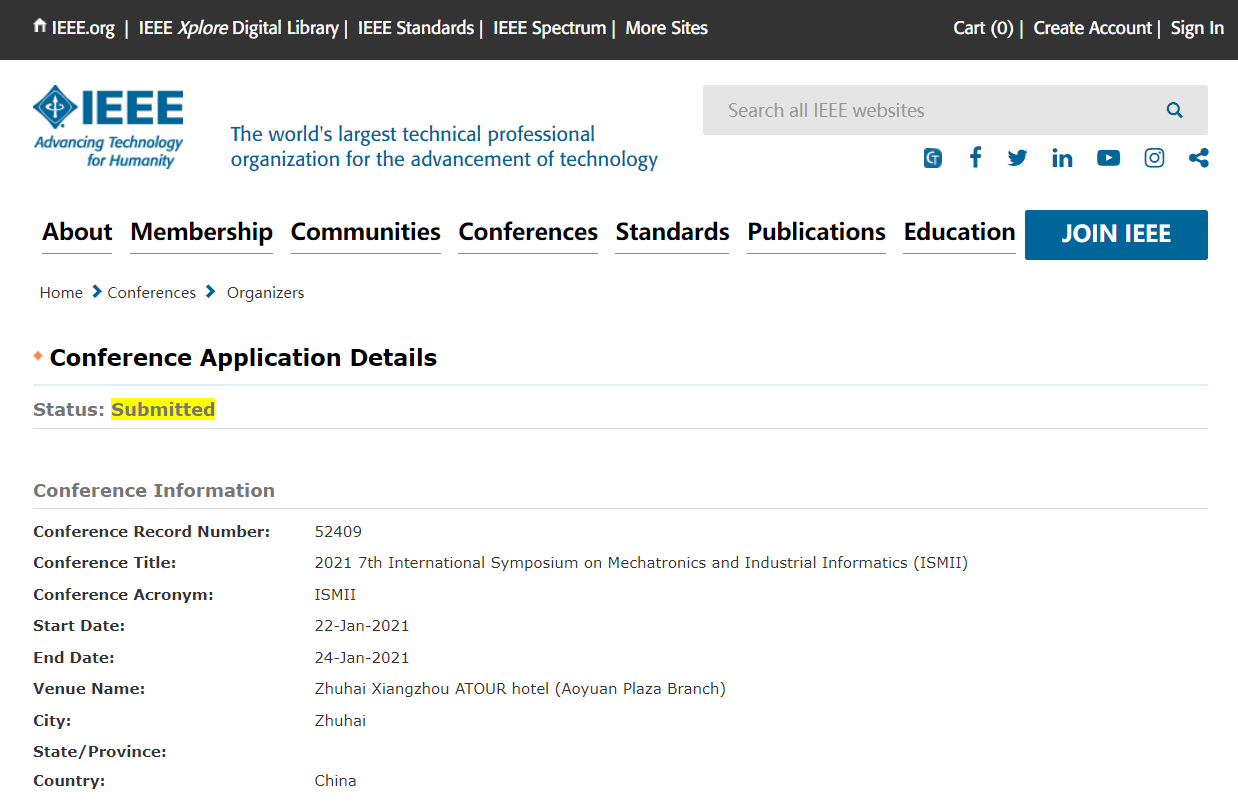The height and width of the screenshot is (812, 1238).
Task: Click the Submitted status label
Action: click(163, 409)
